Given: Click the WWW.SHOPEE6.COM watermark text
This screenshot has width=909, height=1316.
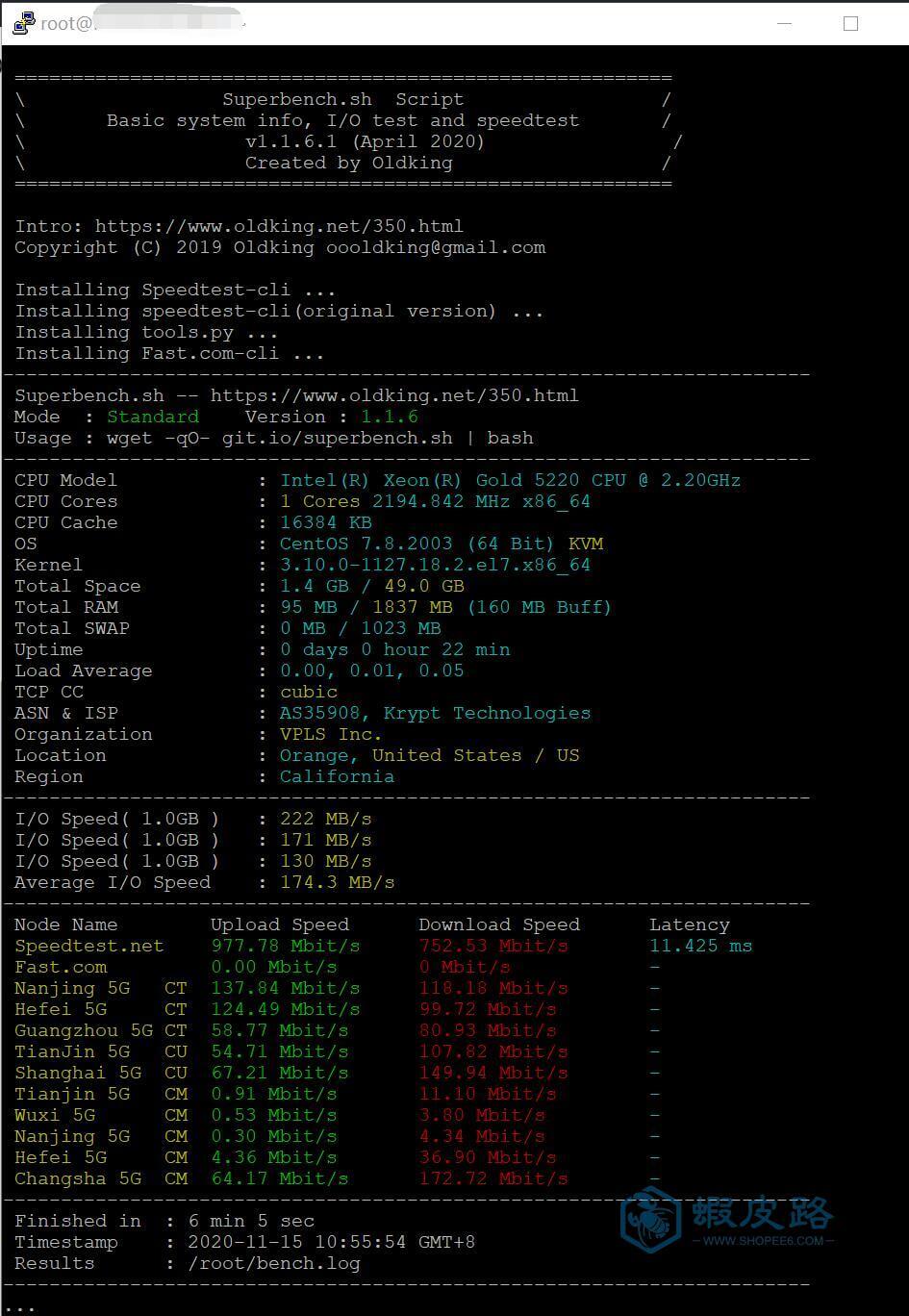Looking at the screenshot, I should (x=762, y=1241).
